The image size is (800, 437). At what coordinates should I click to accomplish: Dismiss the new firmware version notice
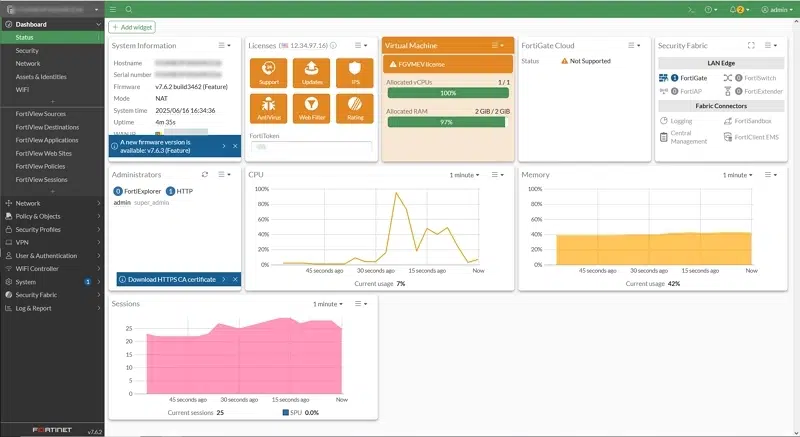235,146
